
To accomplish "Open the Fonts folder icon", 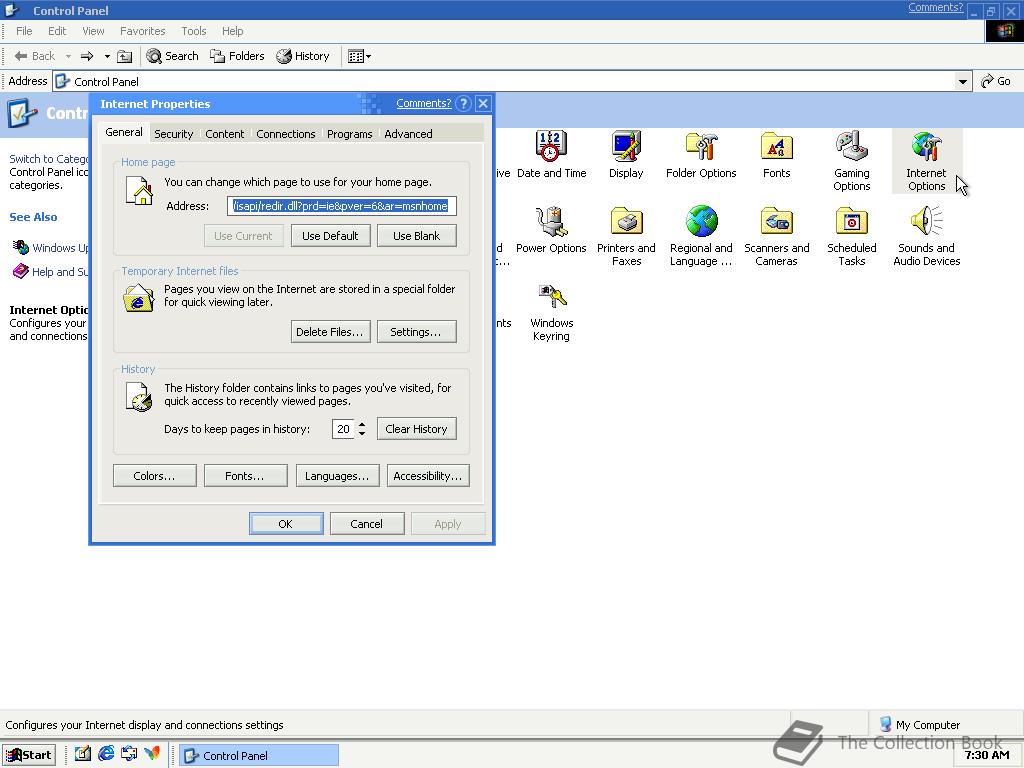I will coord(776,155).
